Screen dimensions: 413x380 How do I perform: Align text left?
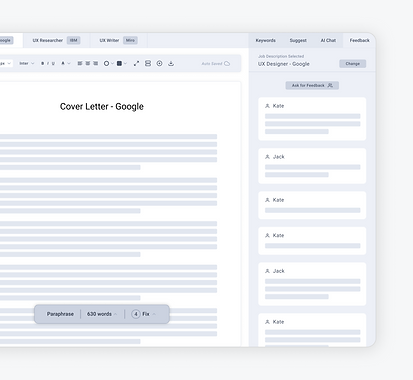[80, 63]
